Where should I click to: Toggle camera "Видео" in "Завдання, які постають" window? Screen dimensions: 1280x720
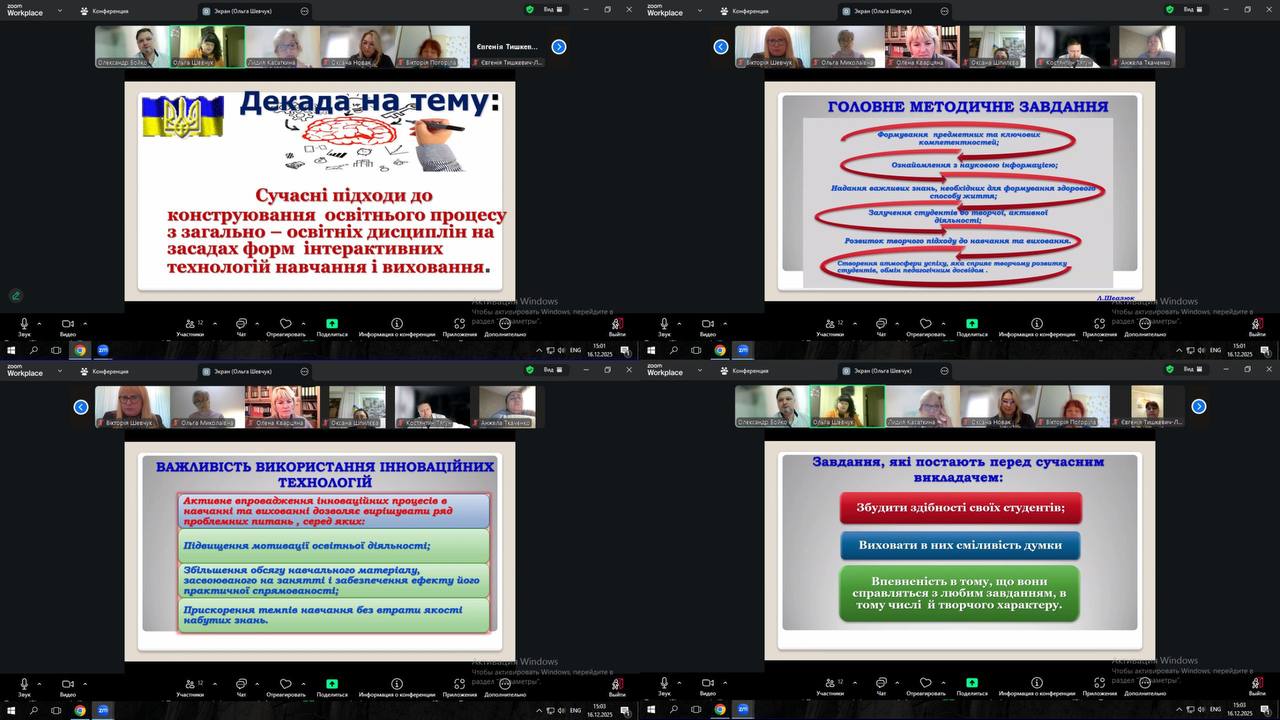pyautogui.click(x=708, y=684)
